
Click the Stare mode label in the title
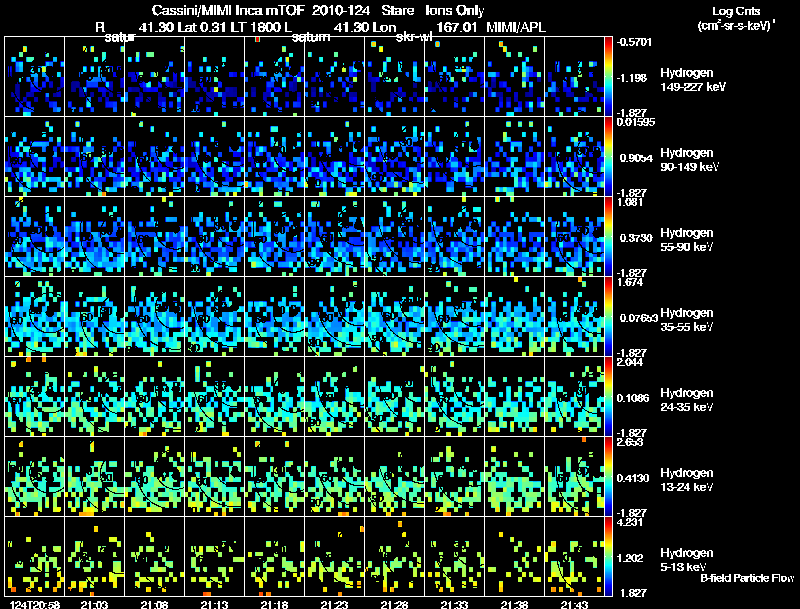(x=397, y=11)
